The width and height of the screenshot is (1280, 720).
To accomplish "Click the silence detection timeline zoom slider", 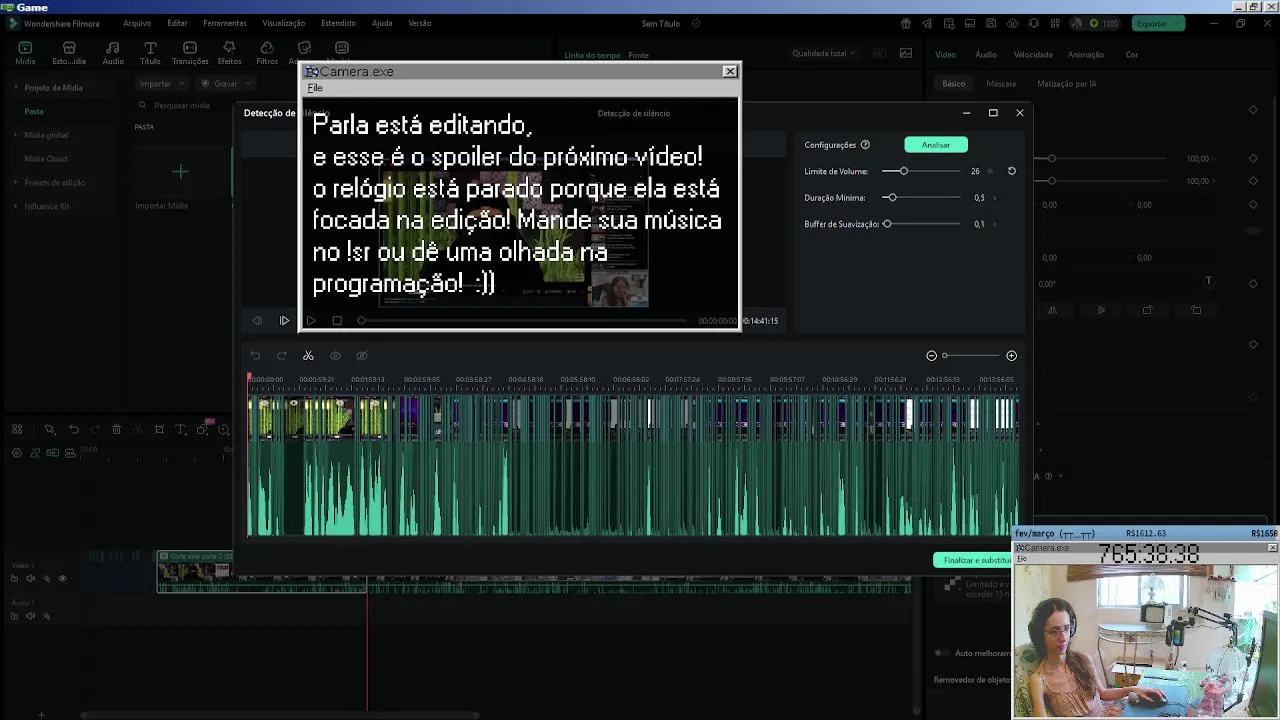I will (971, 356).
